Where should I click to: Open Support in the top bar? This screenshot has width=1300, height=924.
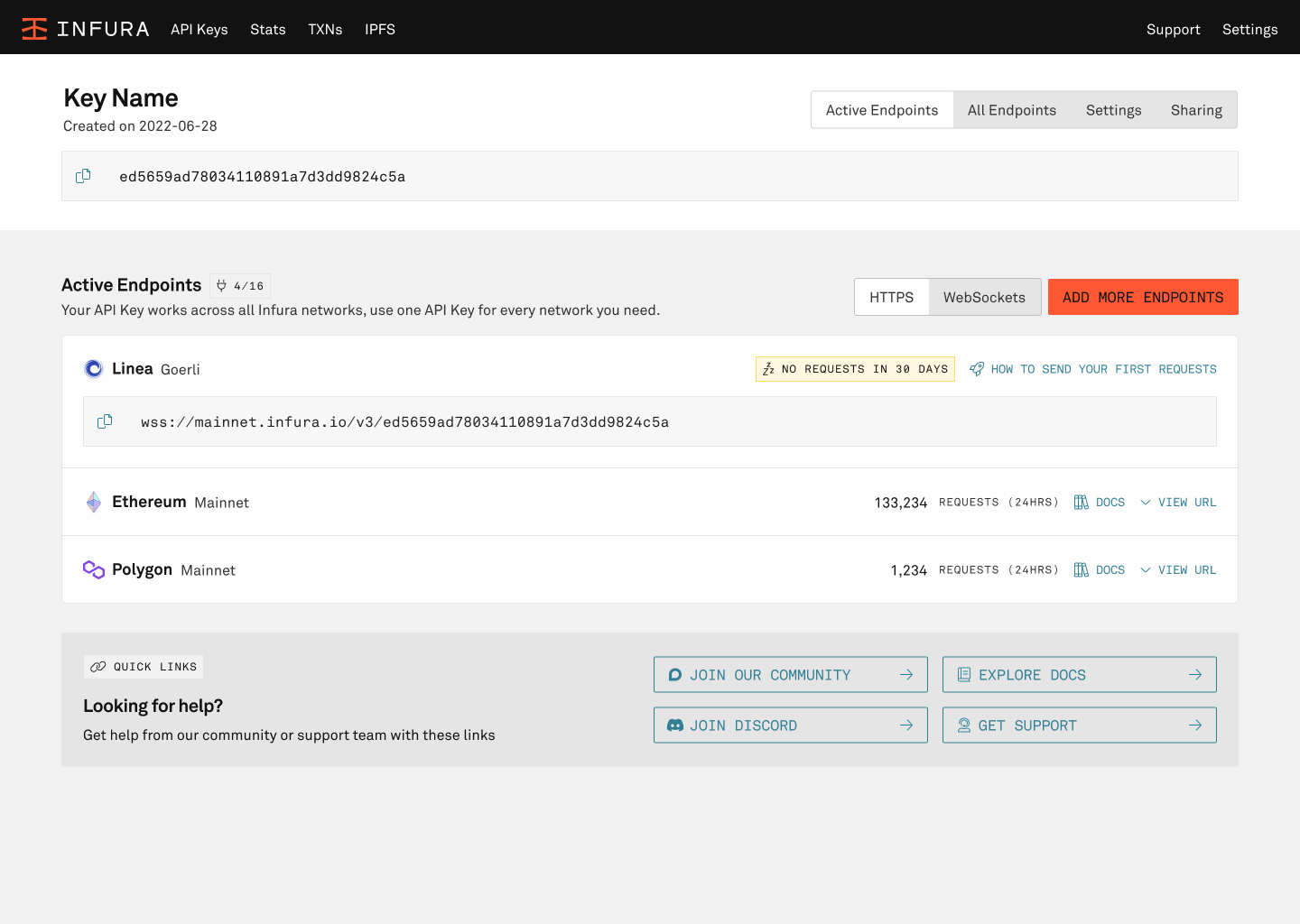[x=1174, y=29]
